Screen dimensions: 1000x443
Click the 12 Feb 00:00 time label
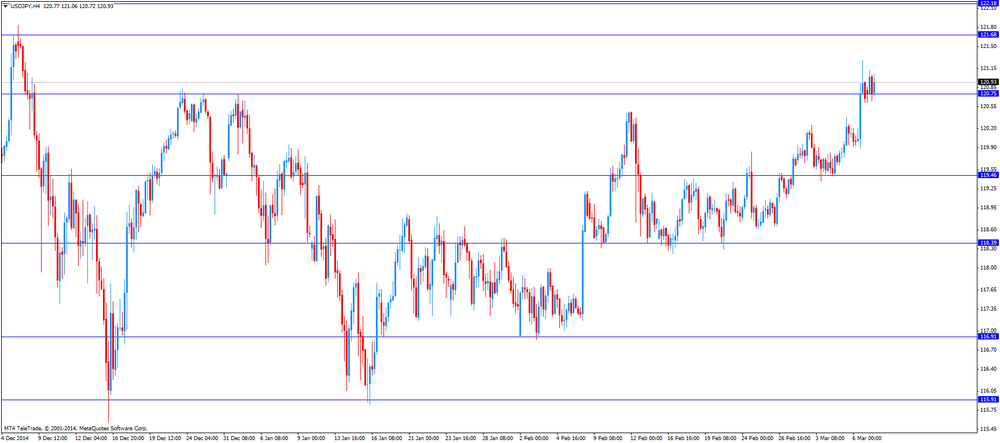point(646,439)
